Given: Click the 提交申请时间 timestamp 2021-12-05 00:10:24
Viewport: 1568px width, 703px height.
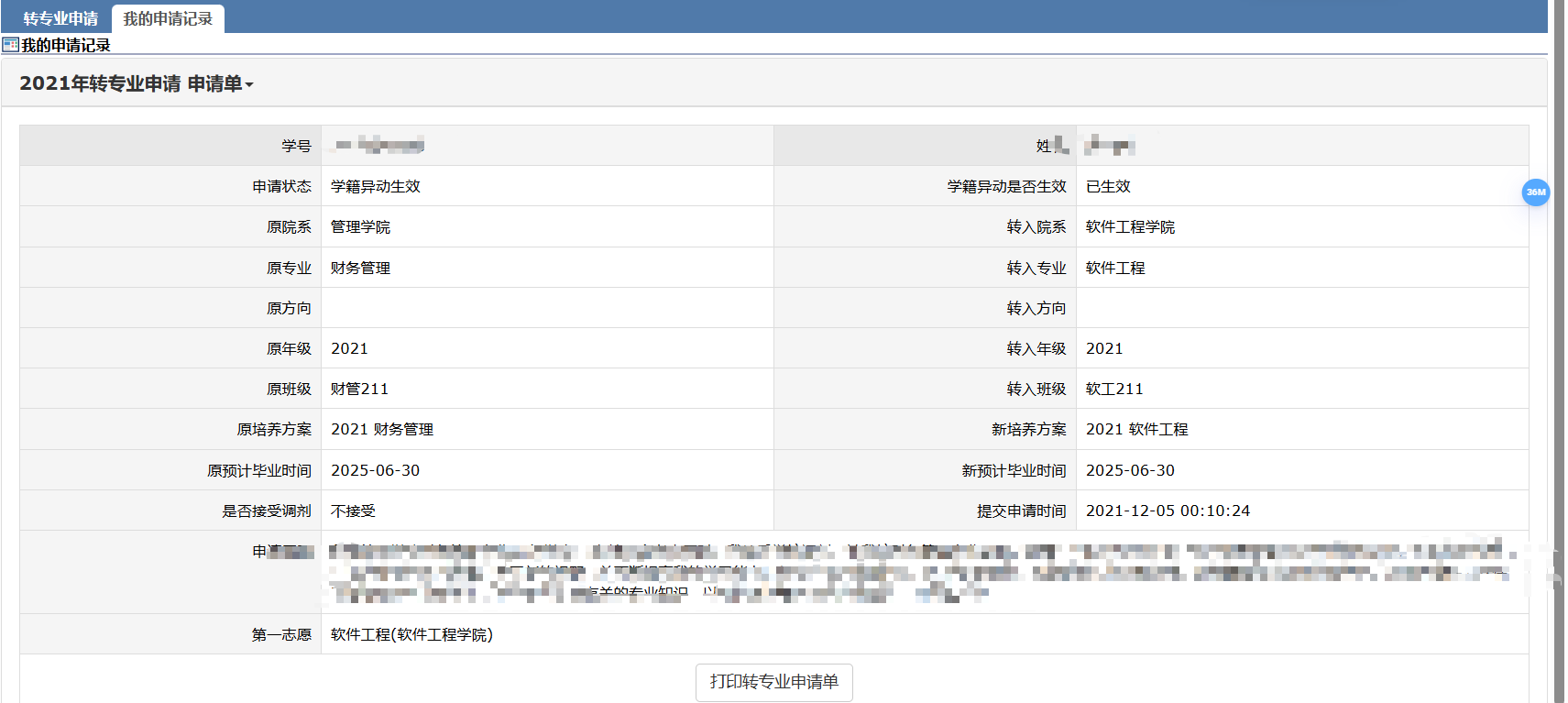Looking at the screenshot, I should (x=1168, y=511).
